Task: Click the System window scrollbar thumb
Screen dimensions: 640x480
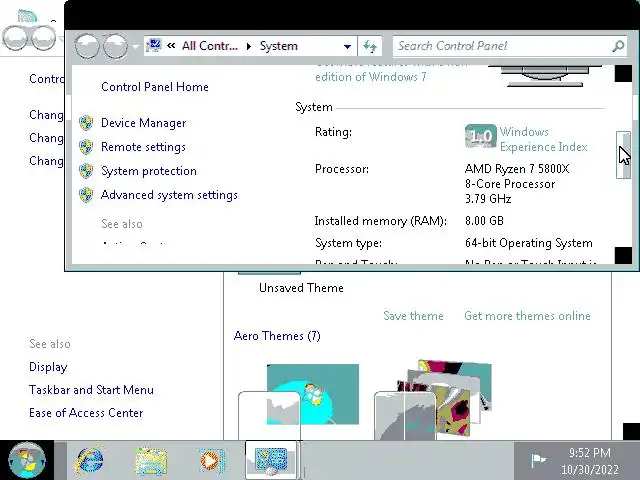Action: click(623, 155)
